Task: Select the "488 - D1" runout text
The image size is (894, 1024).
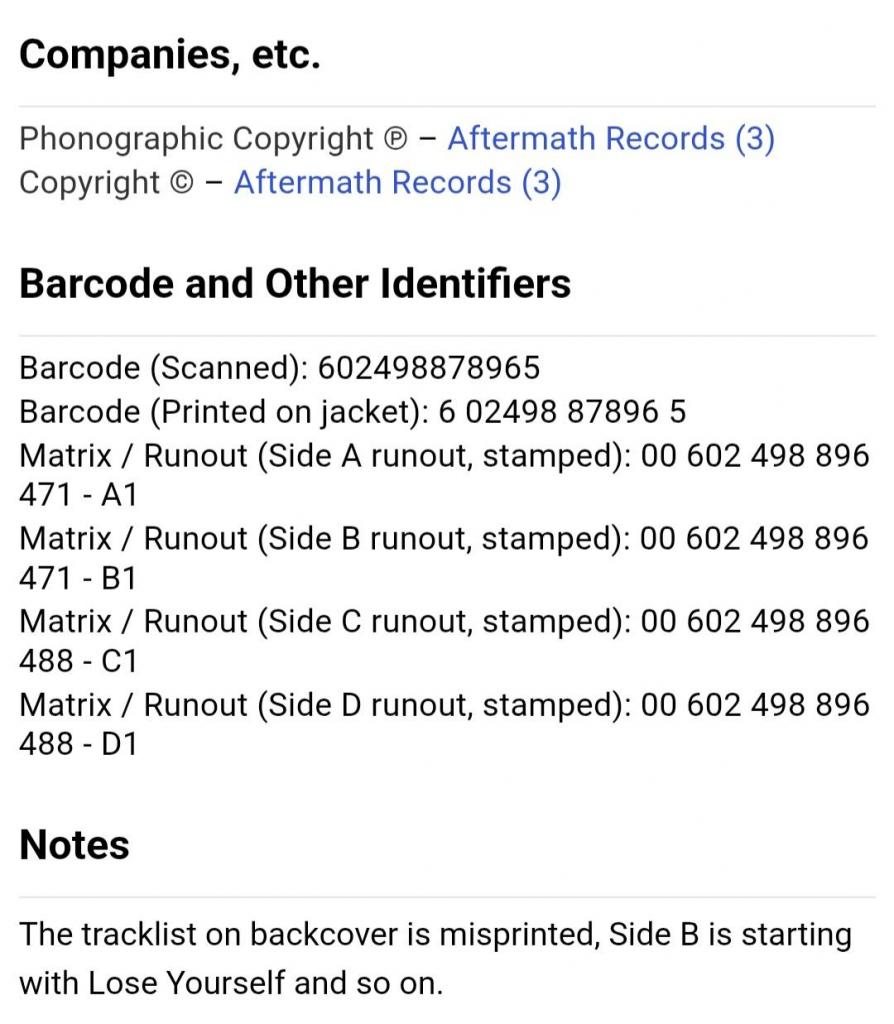Action: tap(78, 745)
